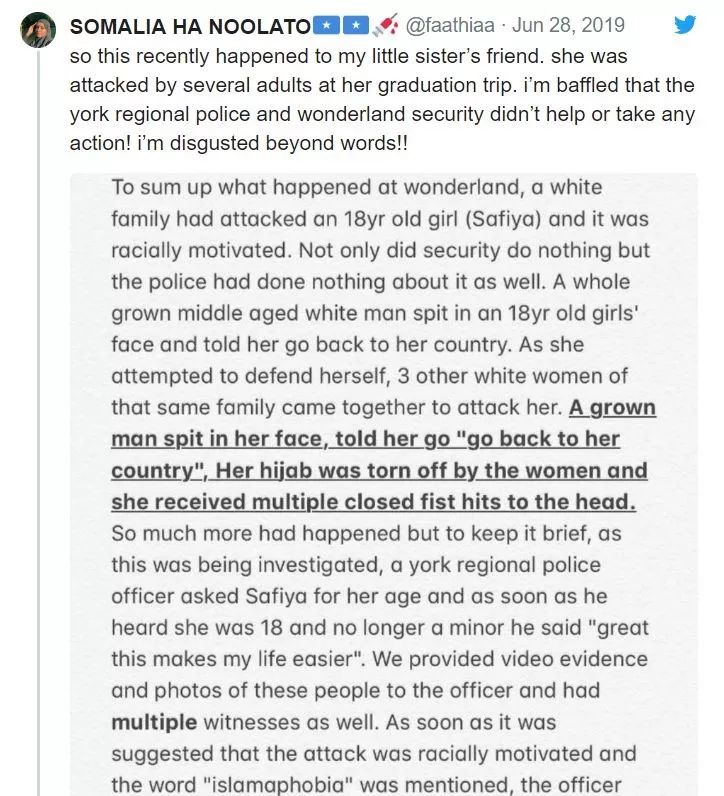This screenshot has height=796, width=724.
Task: Click the tweet author's profile avatar
Action: pos(38,30)
